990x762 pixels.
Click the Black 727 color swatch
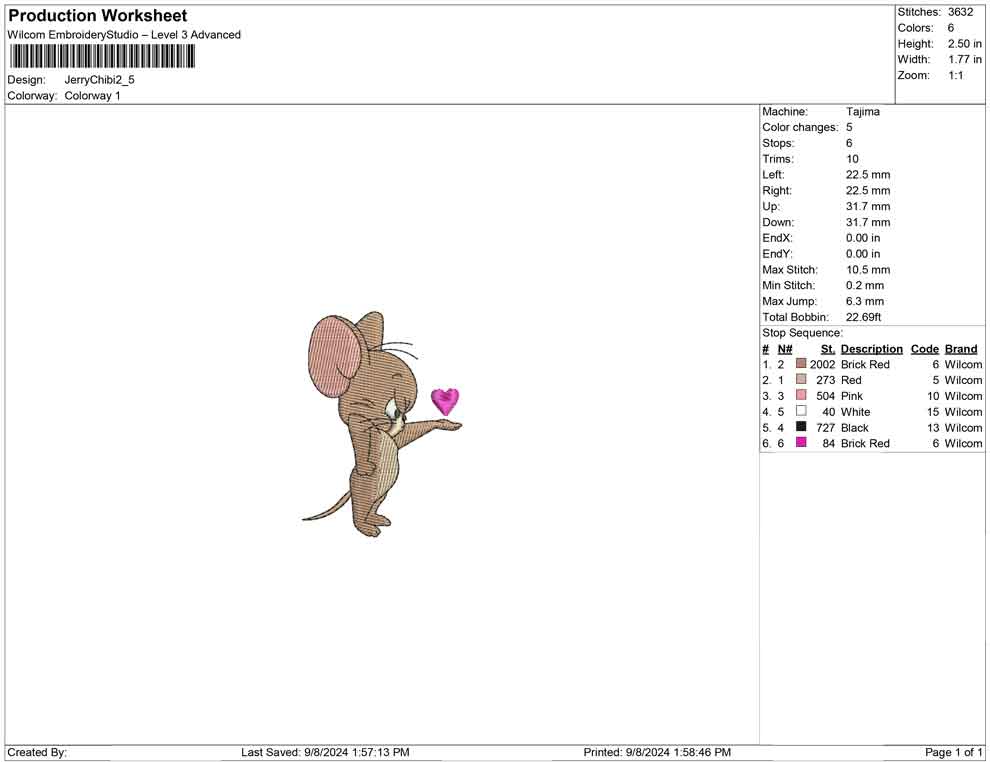coord(801,427)
